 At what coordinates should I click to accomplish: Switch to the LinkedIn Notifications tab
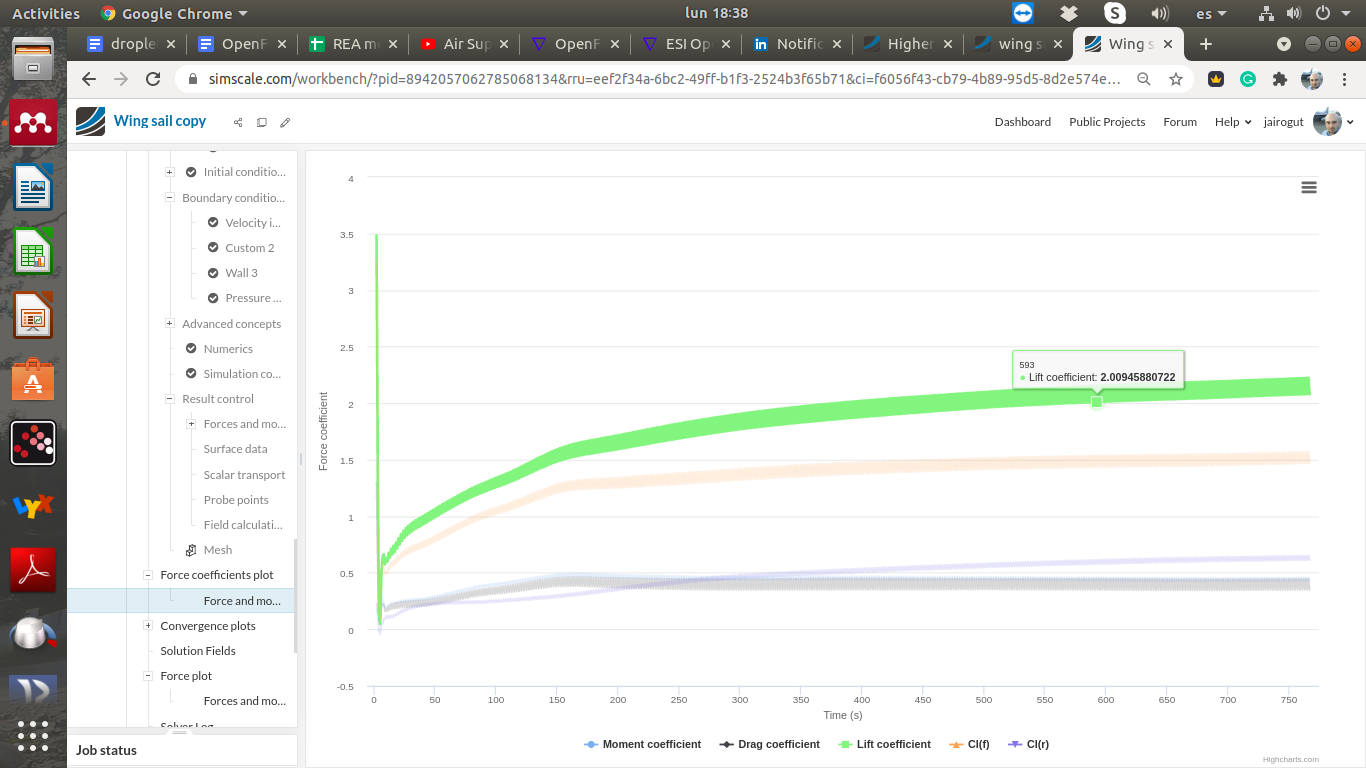(x=795, y=44)
